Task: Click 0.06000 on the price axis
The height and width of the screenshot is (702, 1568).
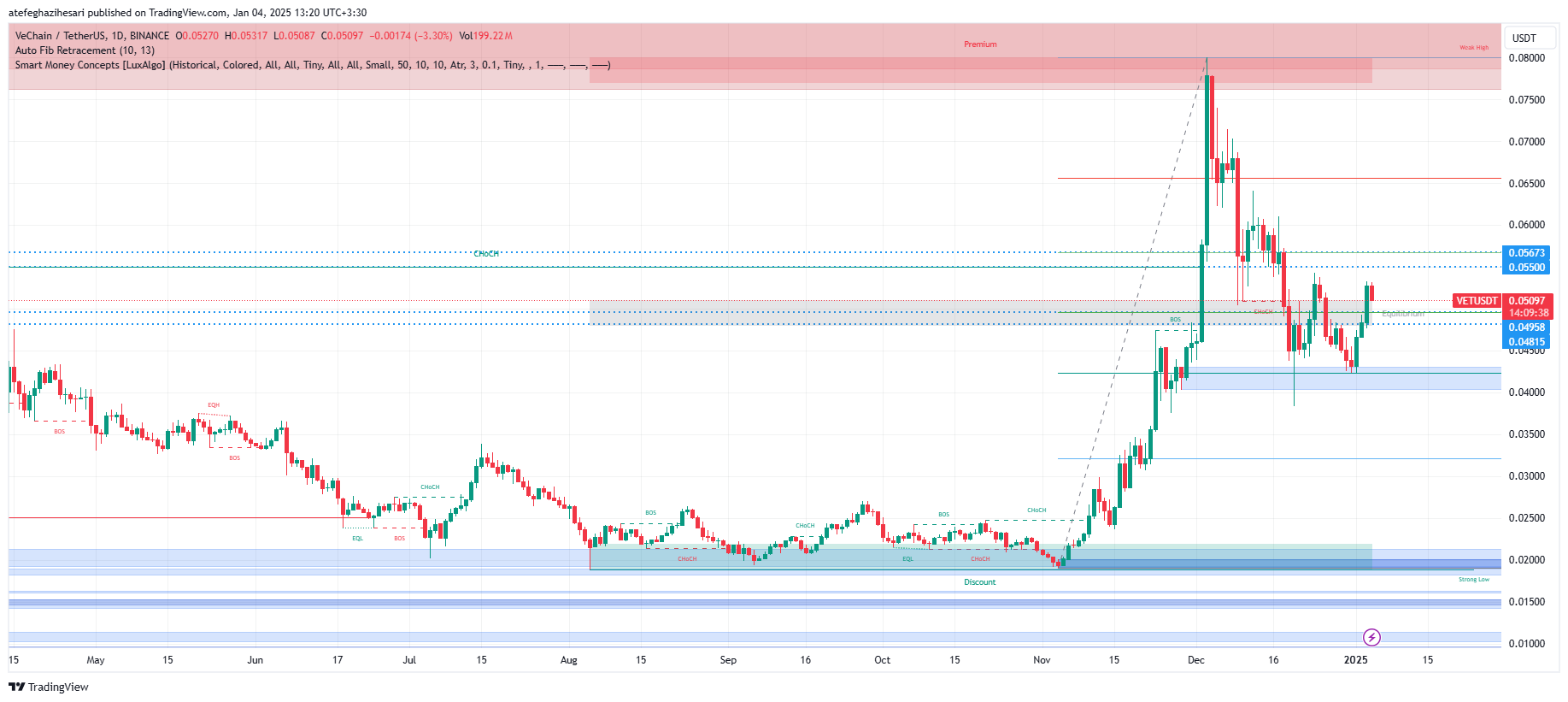Action: coord(1526,225)
